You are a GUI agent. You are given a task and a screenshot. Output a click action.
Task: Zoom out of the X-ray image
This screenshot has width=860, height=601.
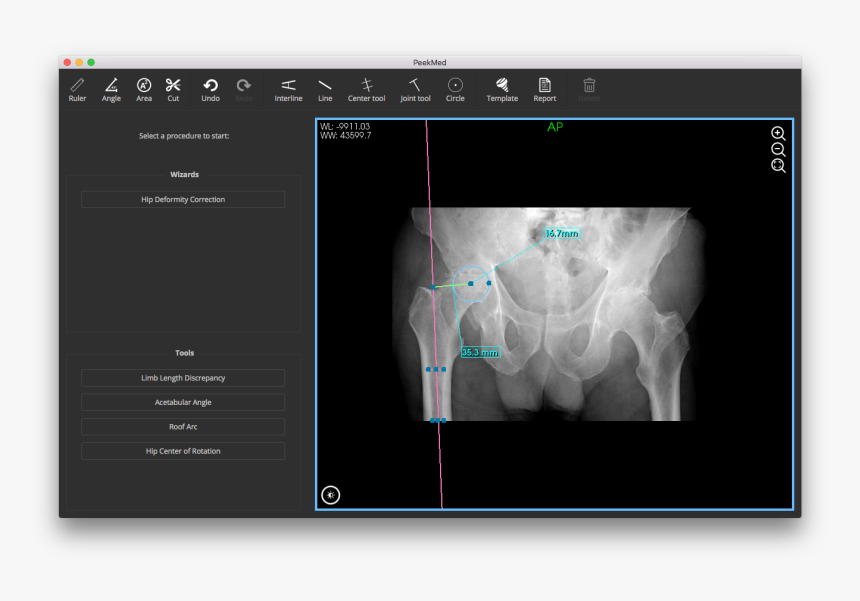coord(778,149)
